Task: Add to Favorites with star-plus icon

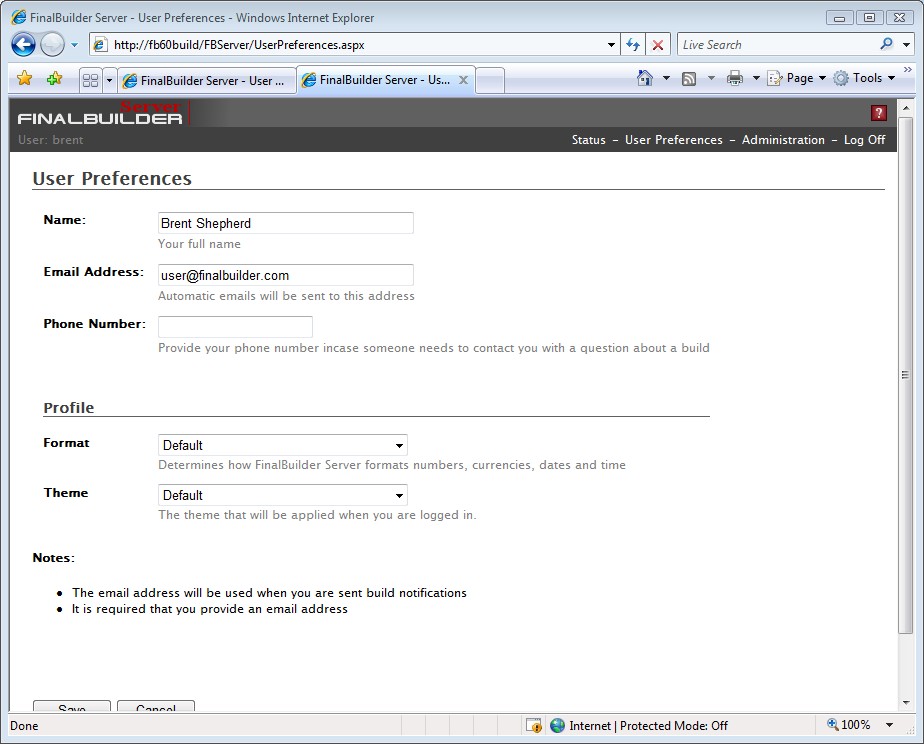Action: (x=54, y=78)
